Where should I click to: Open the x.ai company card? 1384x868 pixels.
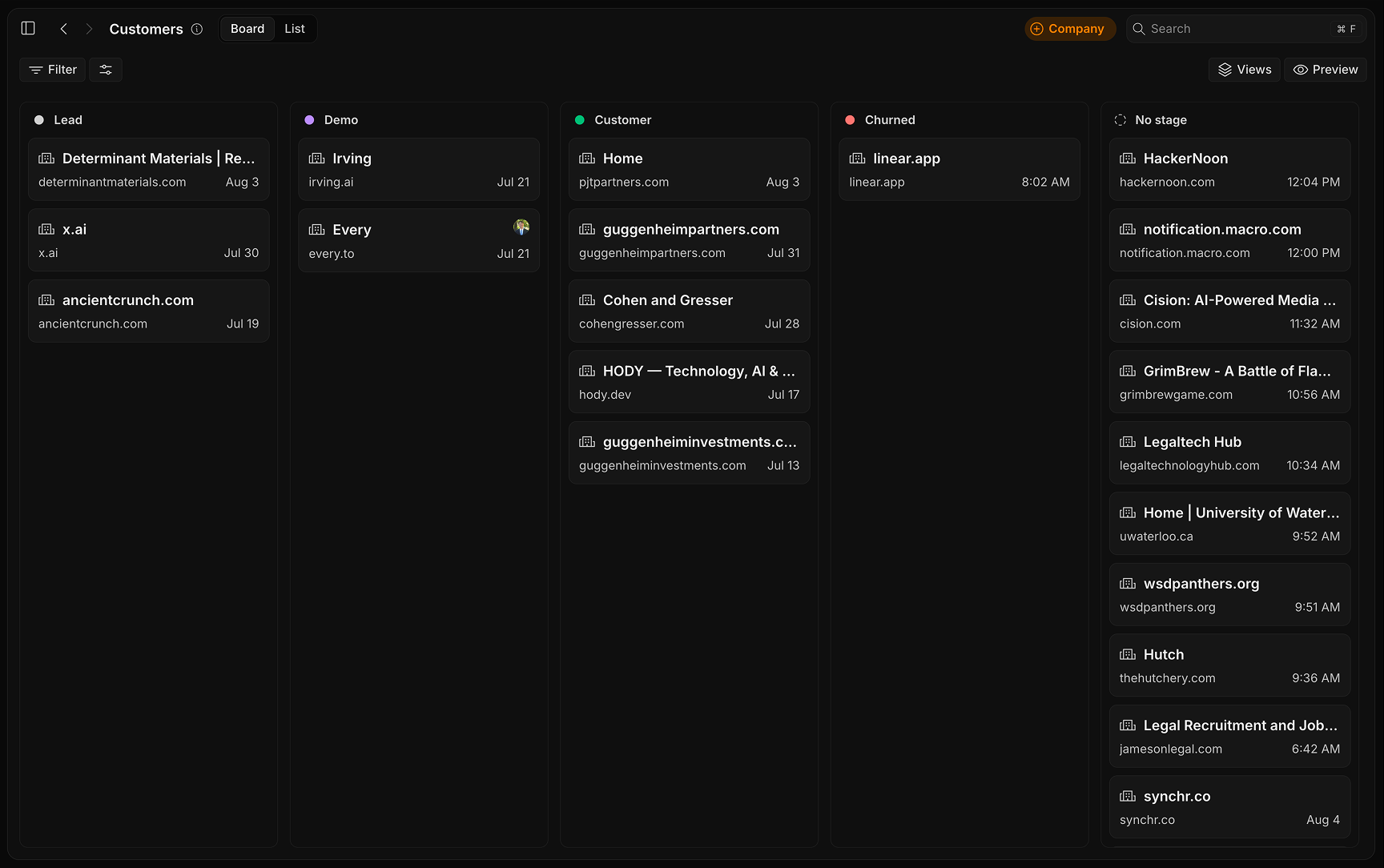[149, 240]
